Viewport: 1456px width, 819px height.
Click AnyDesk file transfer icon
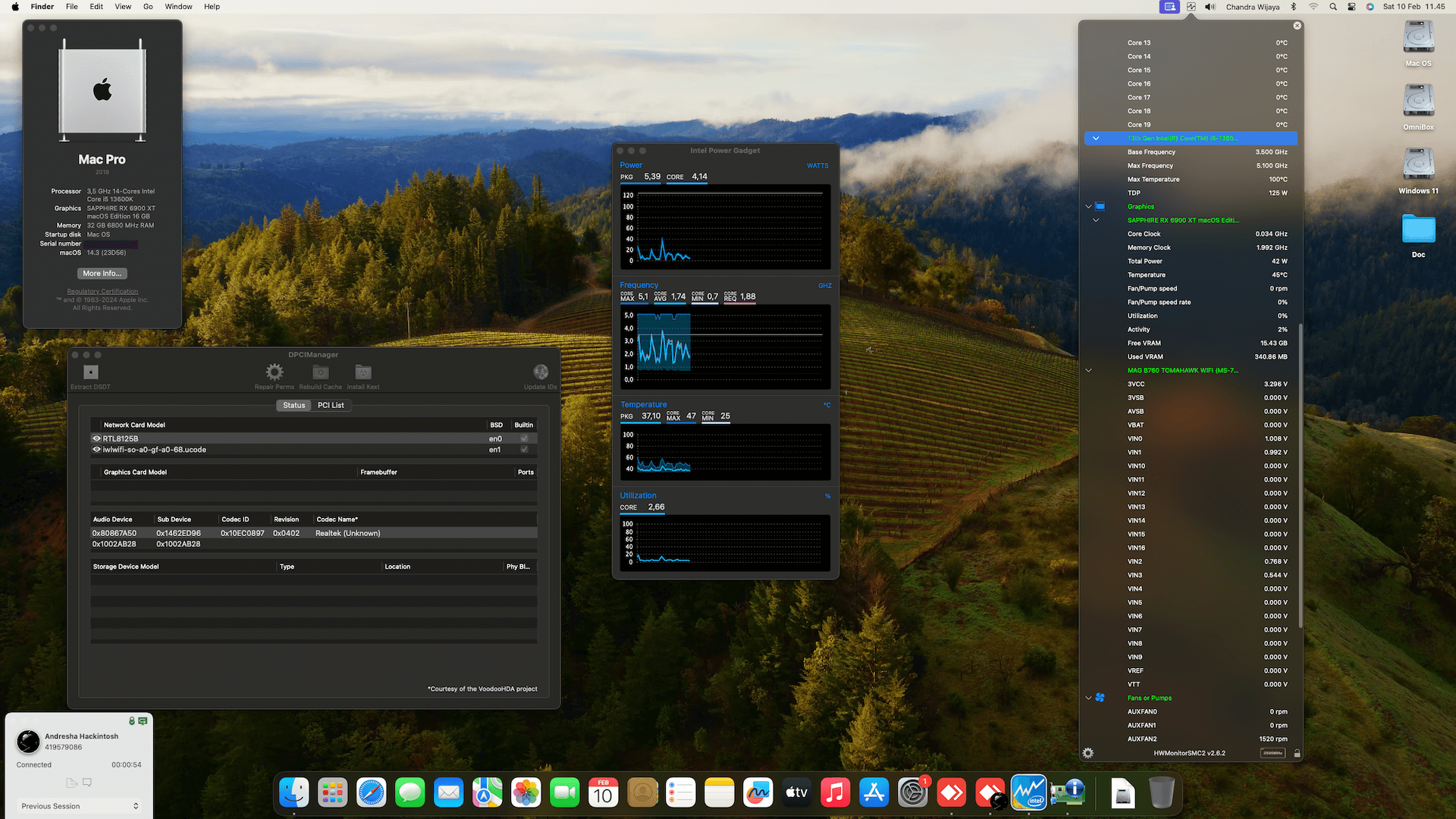[x=72, y=783]
